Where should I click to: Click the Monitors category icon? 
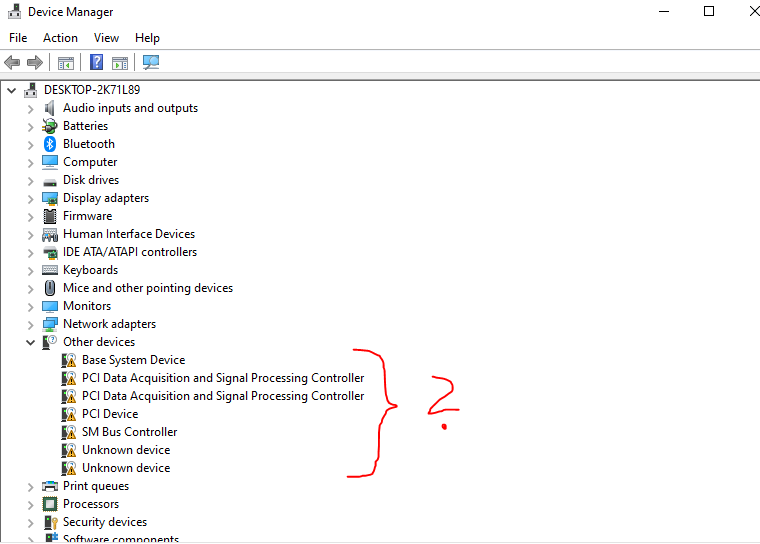[x=49, y=306]
